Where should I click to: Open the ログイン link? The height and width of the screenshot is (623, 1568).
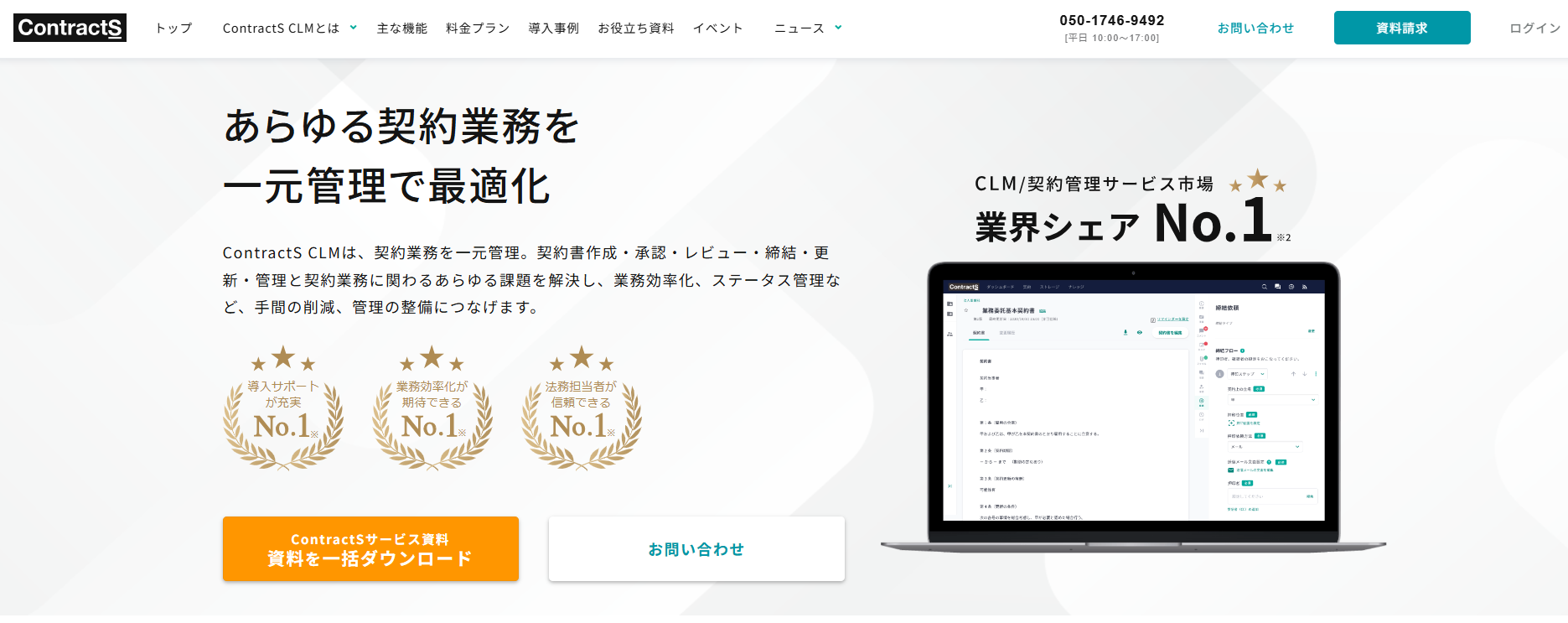pos(1535,29)
